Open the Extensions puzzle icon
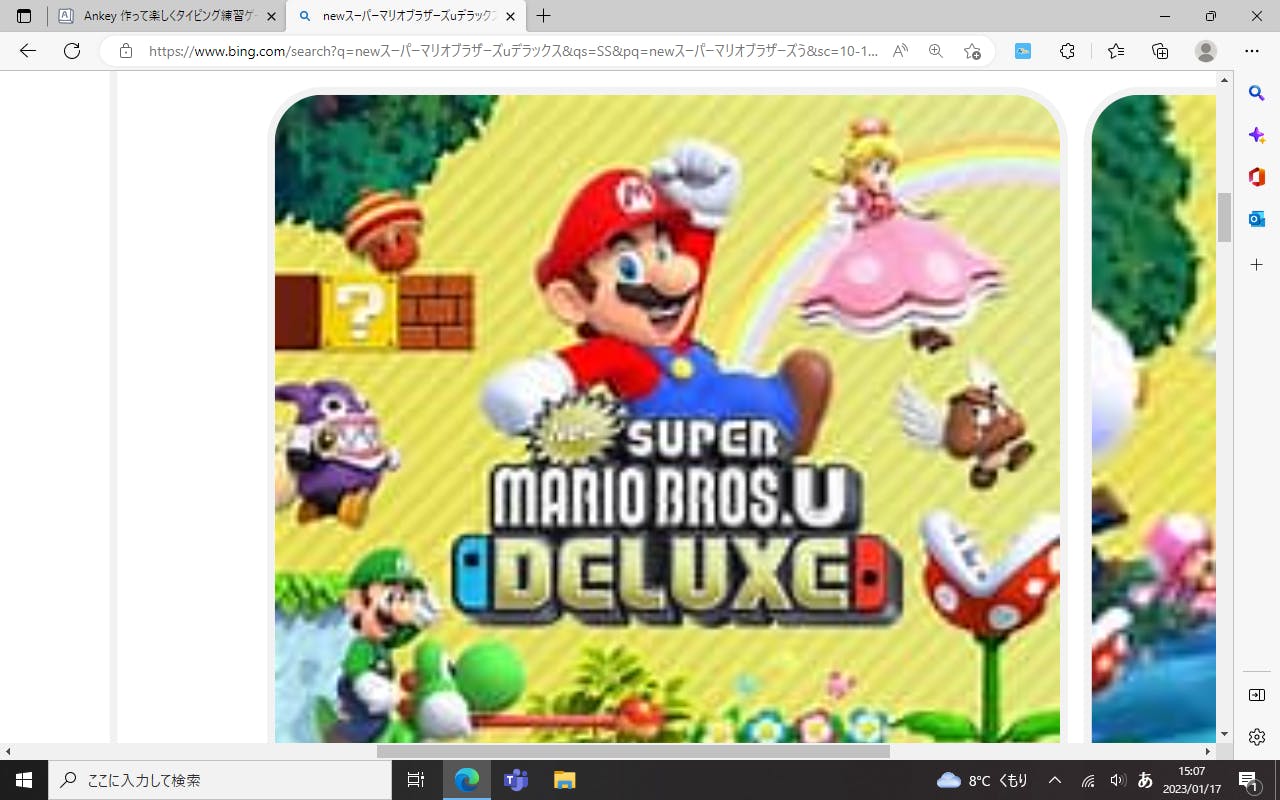The image size is (1280, 800). [x=1067, y=51]
